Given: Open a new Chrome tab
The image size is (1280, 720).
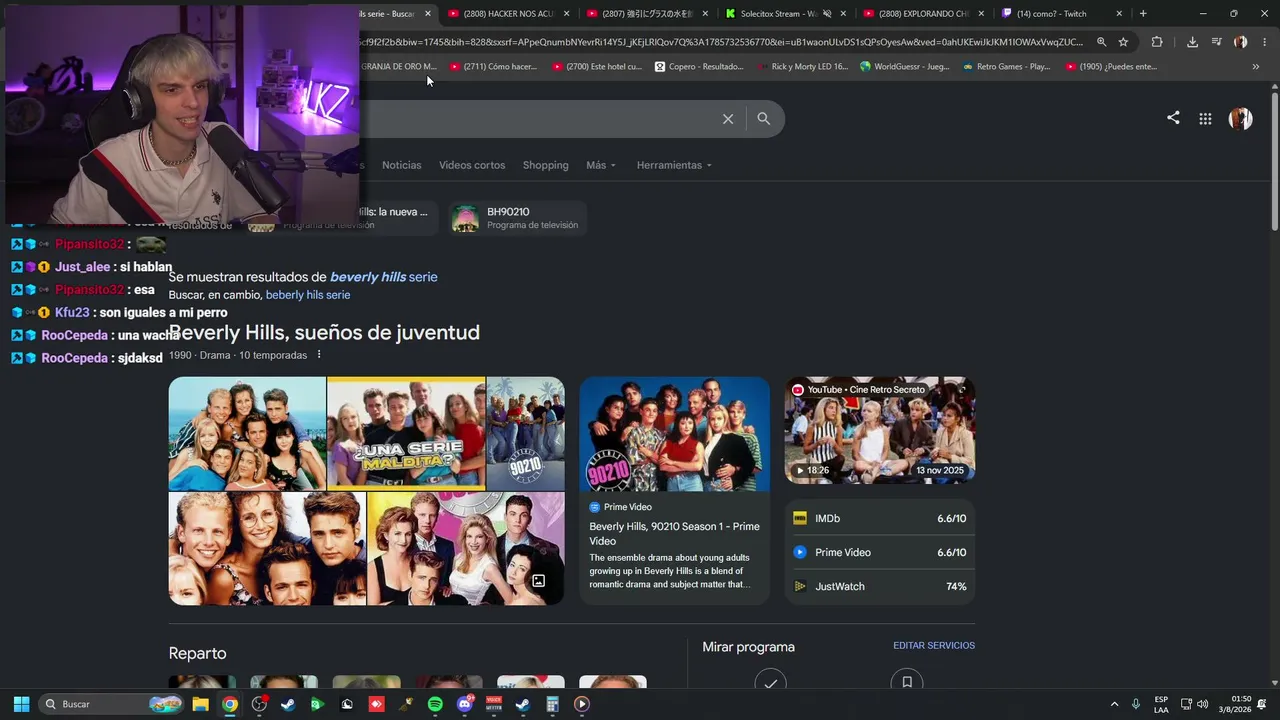Looking at the screenshot, I should [x=1143, y=14].
